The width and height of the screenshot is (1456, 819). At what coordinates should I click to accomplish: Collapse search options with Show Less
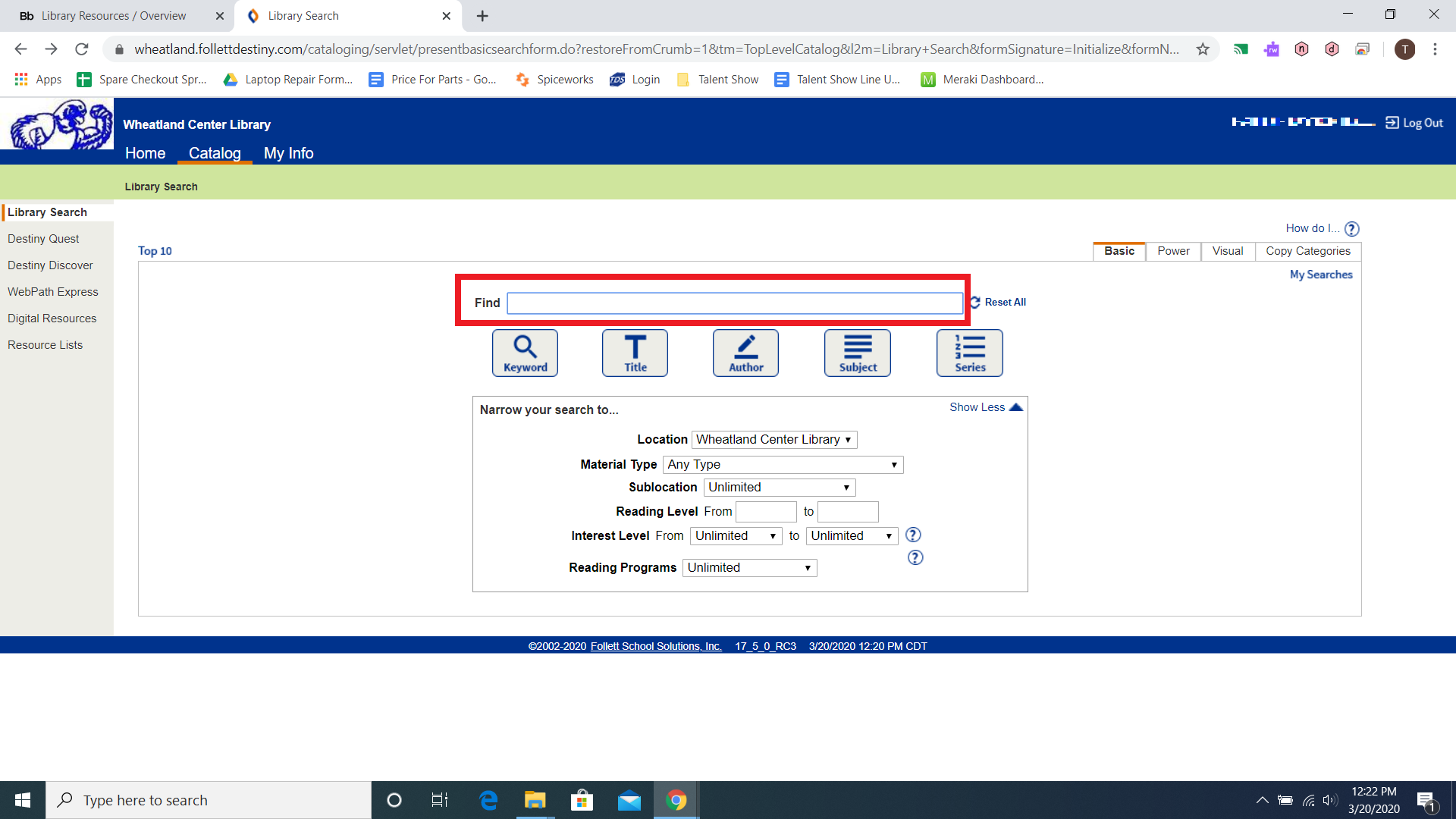click(x=985, y=407)
